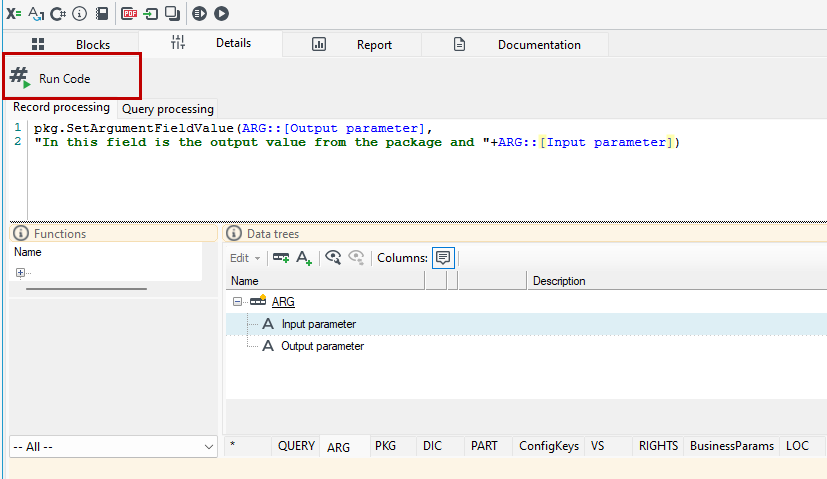
Task: Open the C# code icon
Action: (x=57, y=13)
